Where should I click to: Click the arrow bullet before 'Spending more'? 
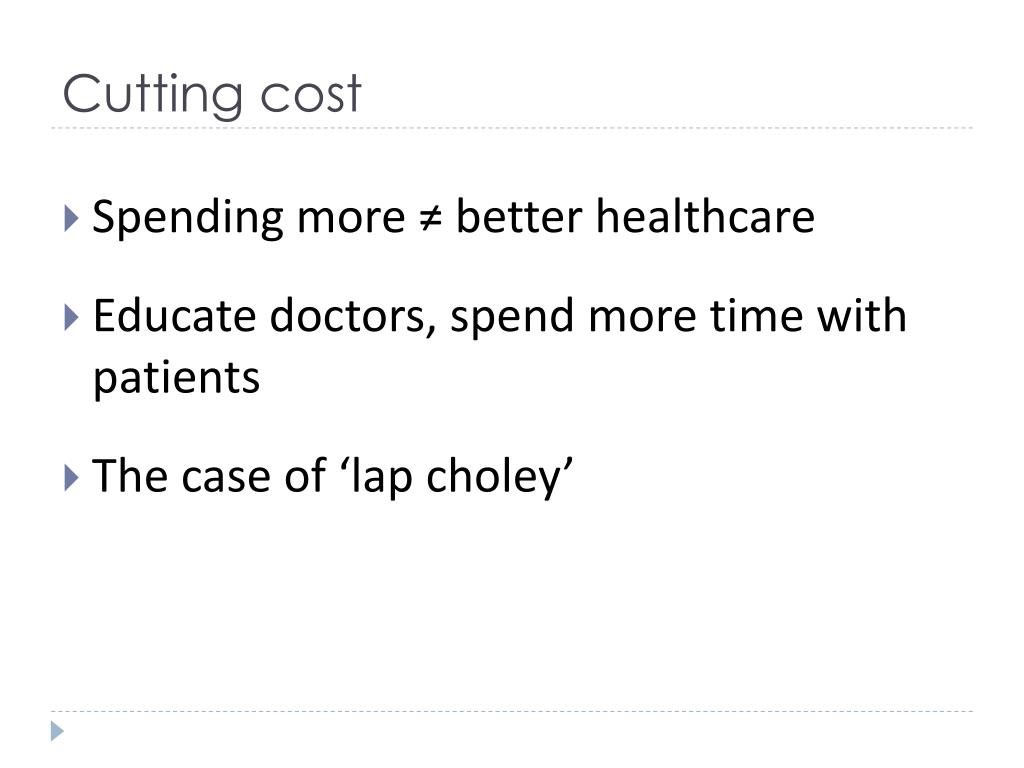click(72, 218)
